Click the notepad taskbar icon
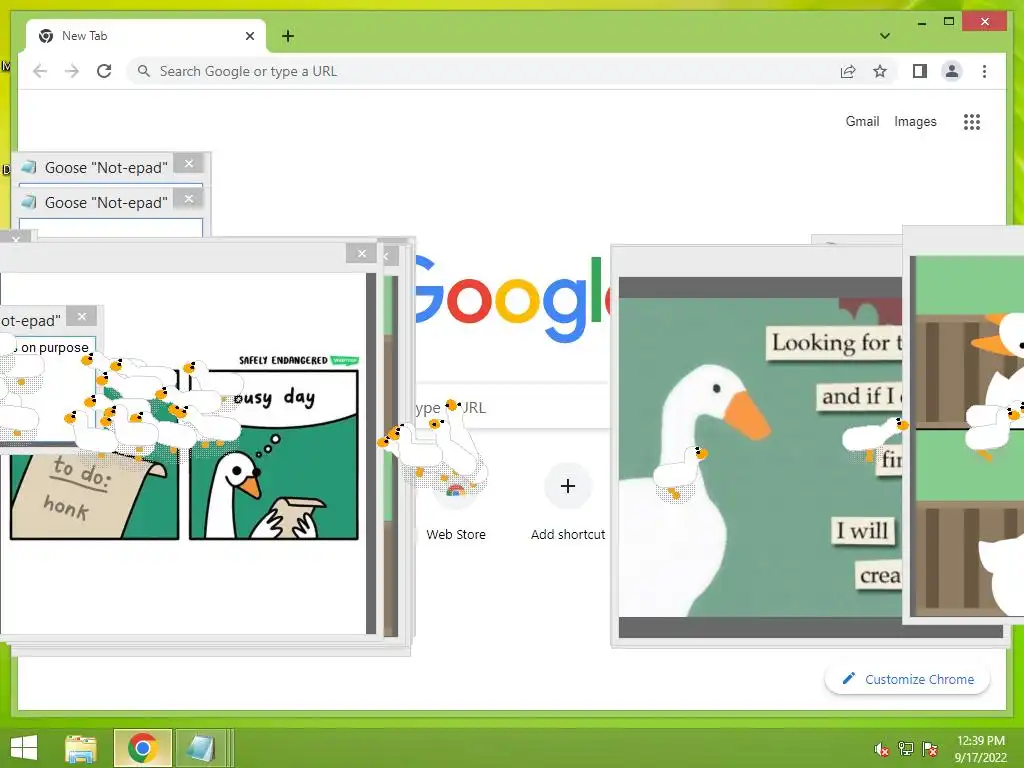 tap(200, 748)
